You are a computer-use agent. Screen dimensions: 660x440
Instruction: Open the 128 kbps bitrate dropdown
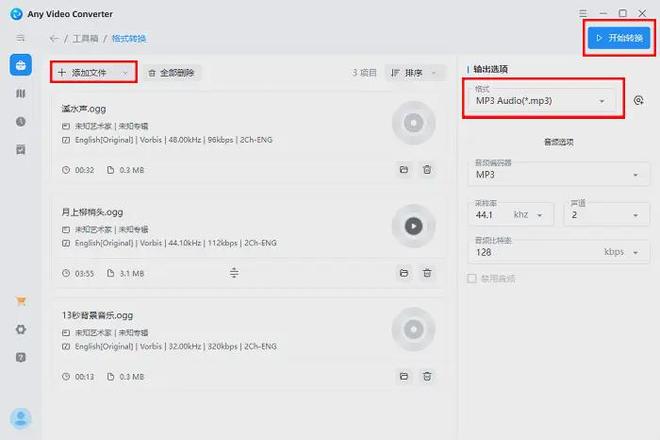[x=558, y=252]
